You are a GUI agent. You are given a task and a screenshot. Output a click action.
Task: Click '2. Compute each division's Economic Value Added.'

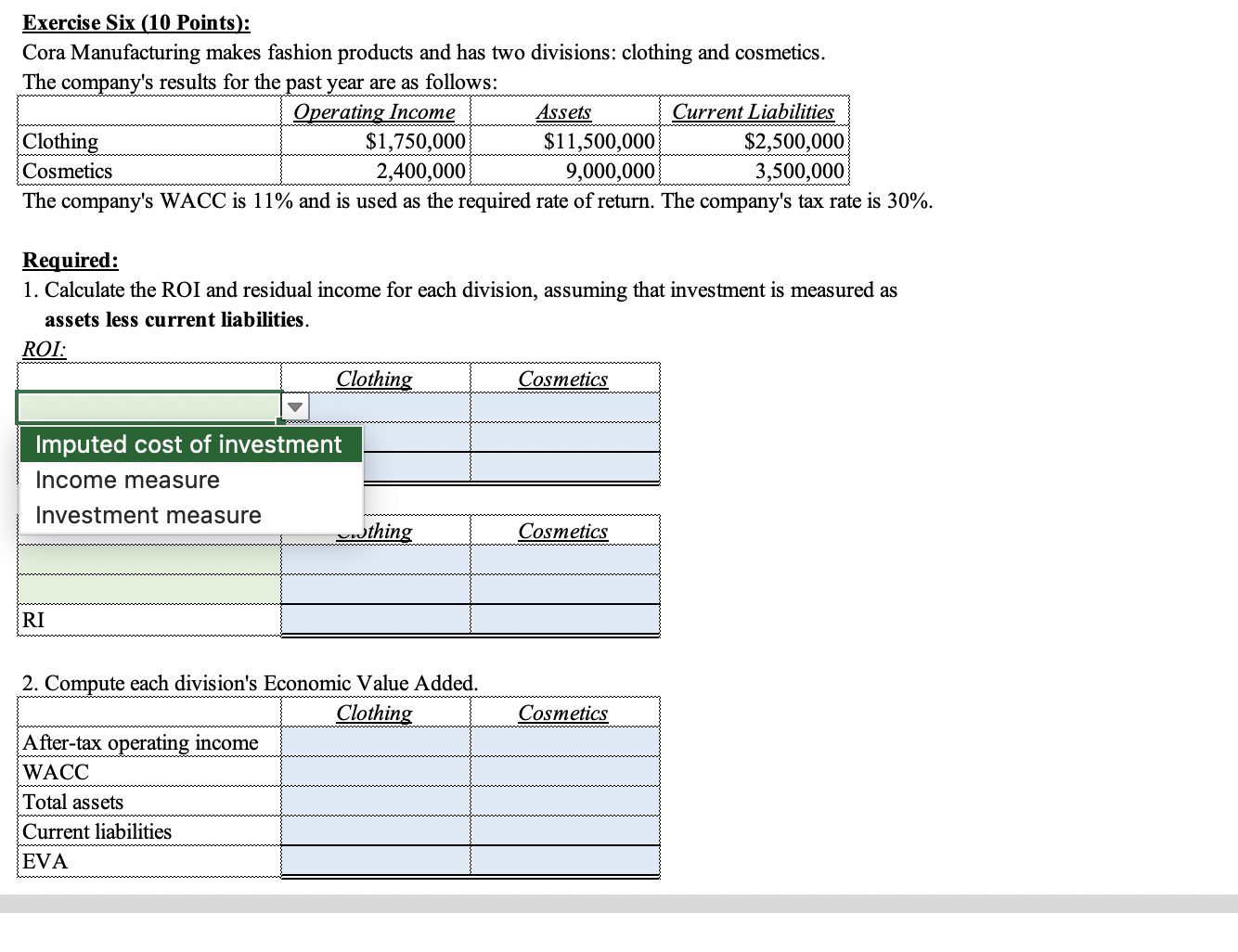pos(251,683)
